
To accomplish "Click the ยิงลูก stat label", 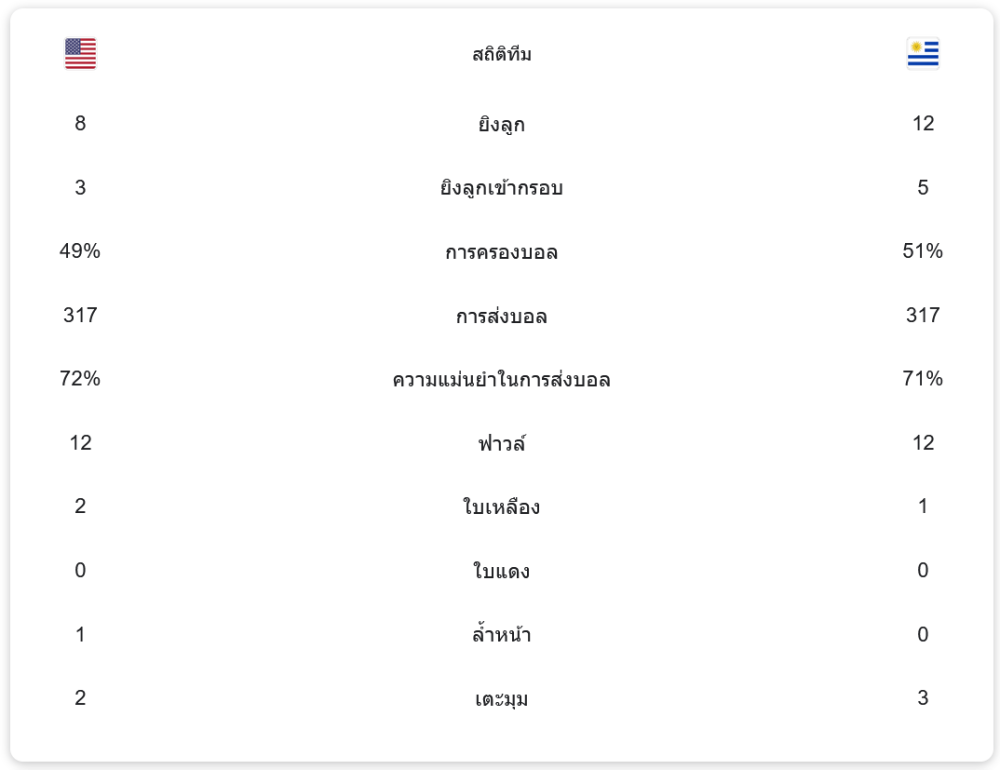I will 501,124.
